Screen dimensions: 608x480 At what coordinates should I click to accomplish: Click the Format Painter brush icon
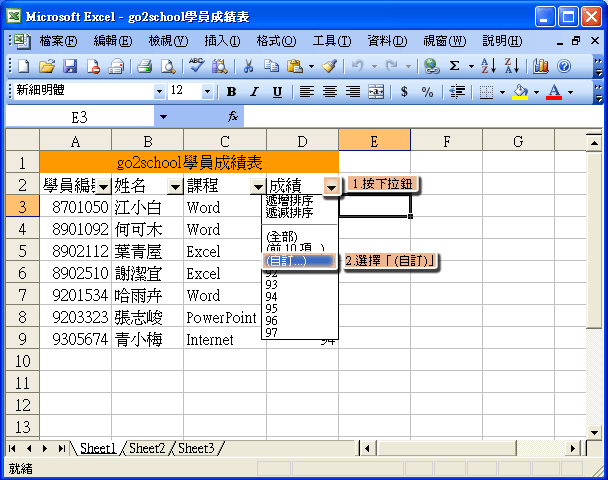pyautogui.click(x=327, y=66)
